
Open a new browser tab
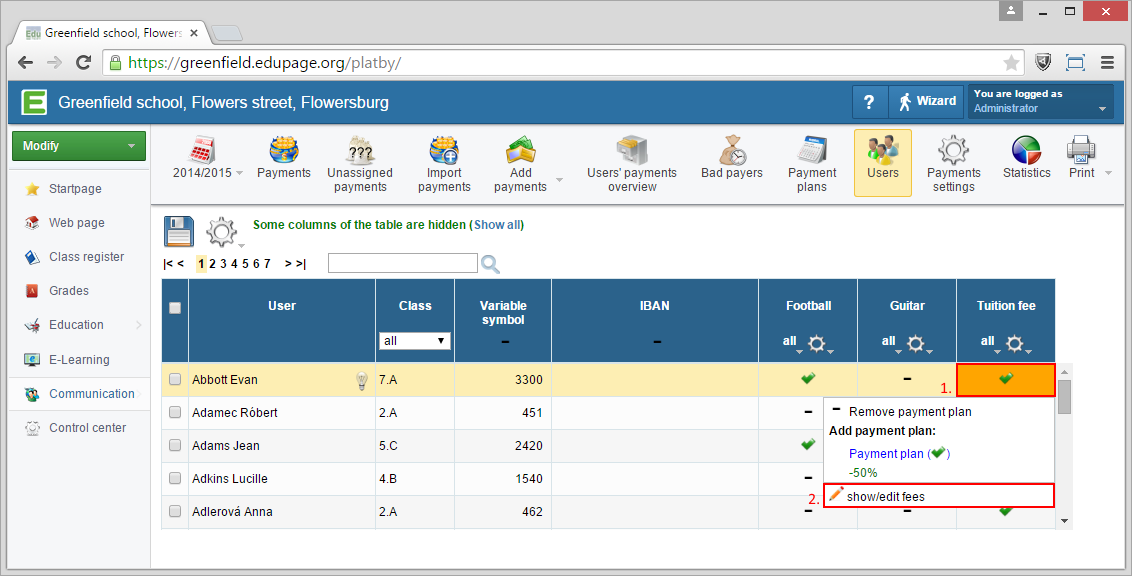pyautogui.click(x=227, y=32)
